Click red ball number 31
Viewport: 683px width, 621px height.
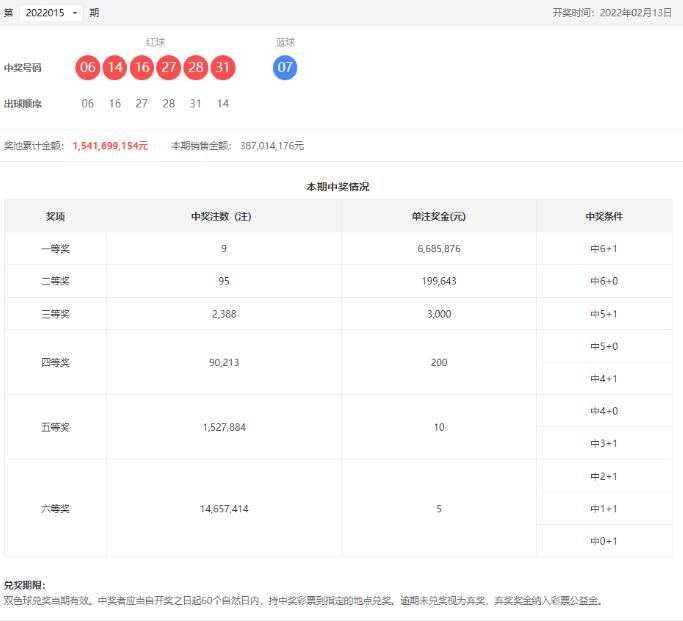[x=223, y=68]
